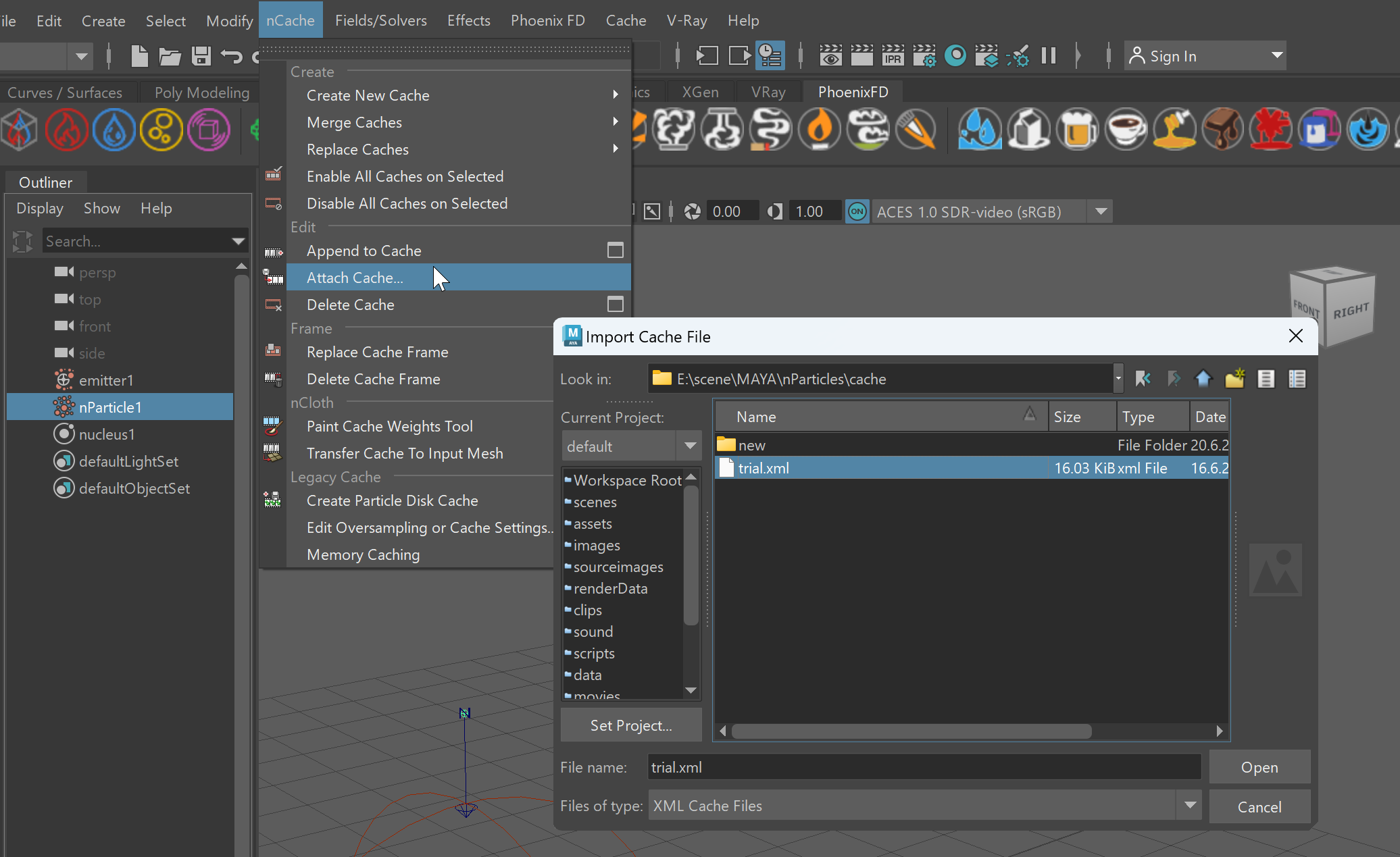Click the Set Project button
The image size is (1400, 857).
coord(631,725)
